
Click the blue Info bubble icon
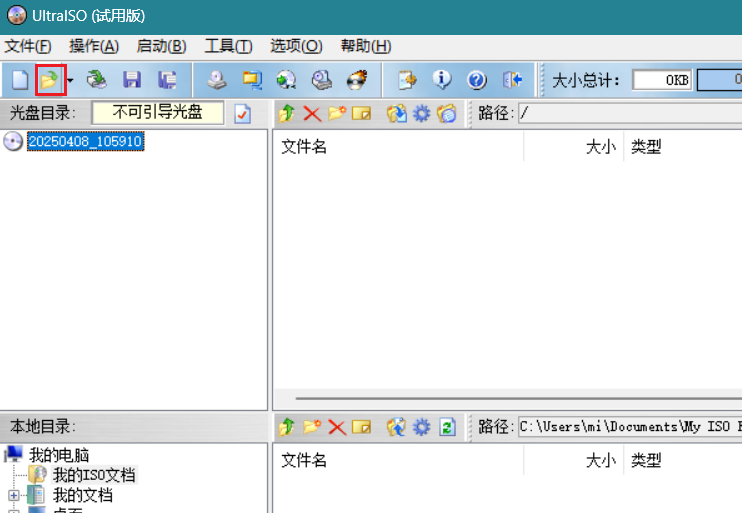click(442, 80)
